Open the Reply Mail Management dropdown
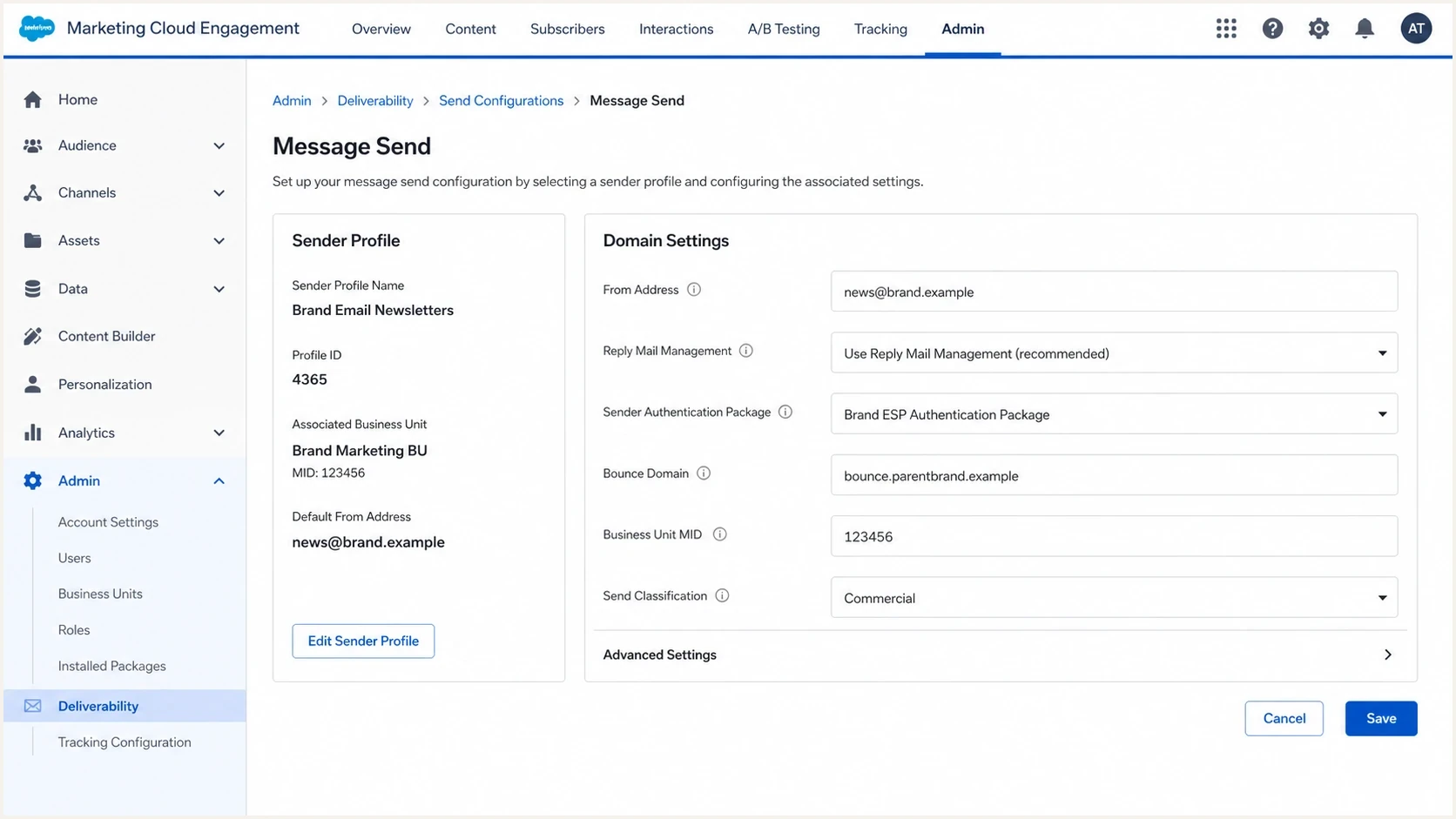This screenshot has height=819, width=1456. pos(1114,352)
